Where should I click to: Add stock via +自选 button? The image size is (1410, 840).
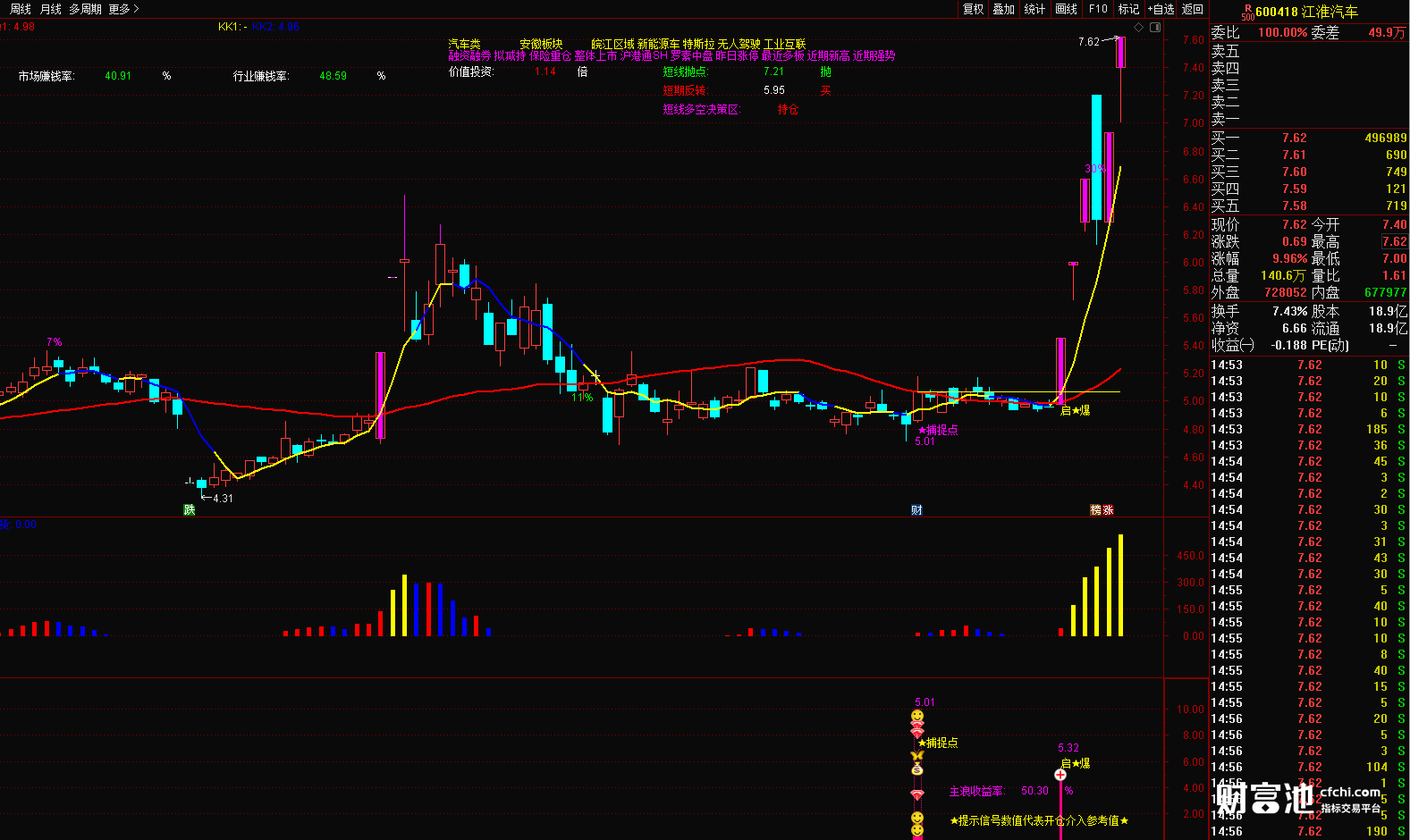pyautogui.click(x=1161, y=9)
